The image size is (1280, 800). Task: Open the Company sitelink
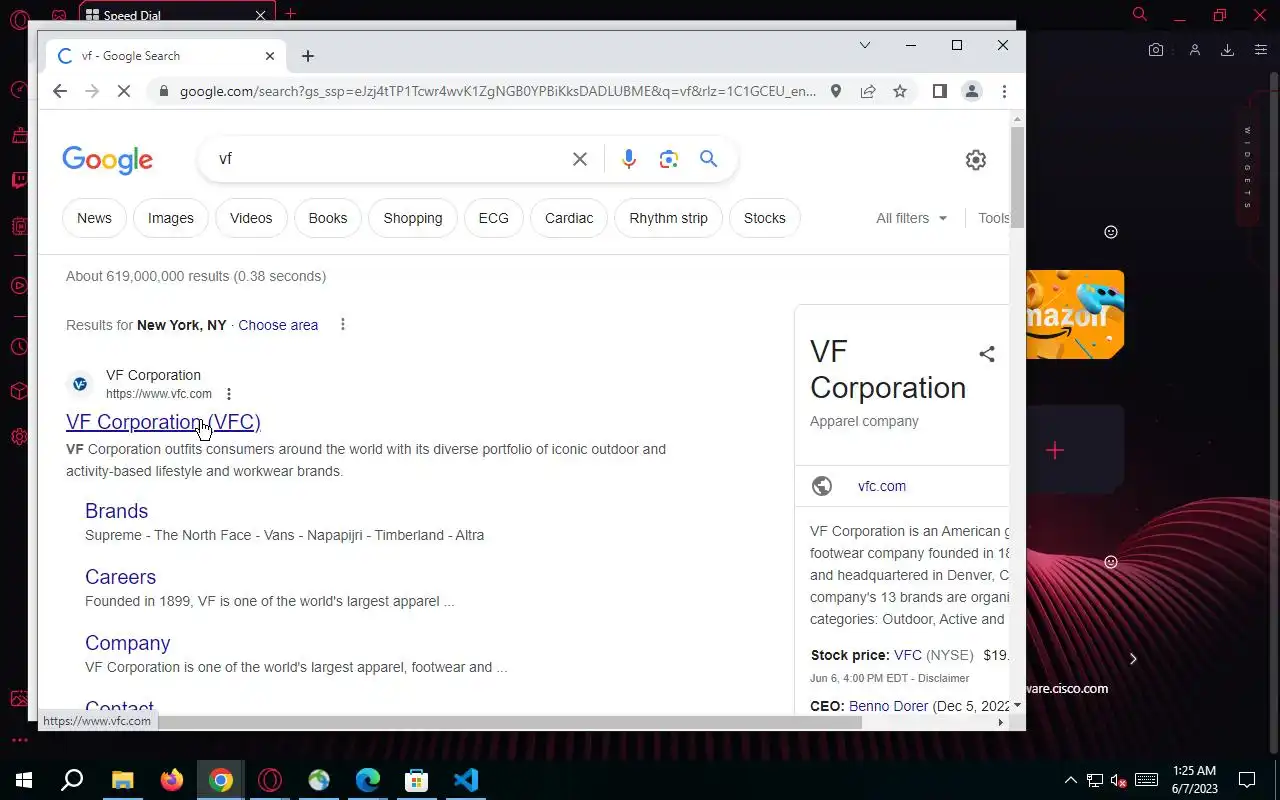[127, 643]
